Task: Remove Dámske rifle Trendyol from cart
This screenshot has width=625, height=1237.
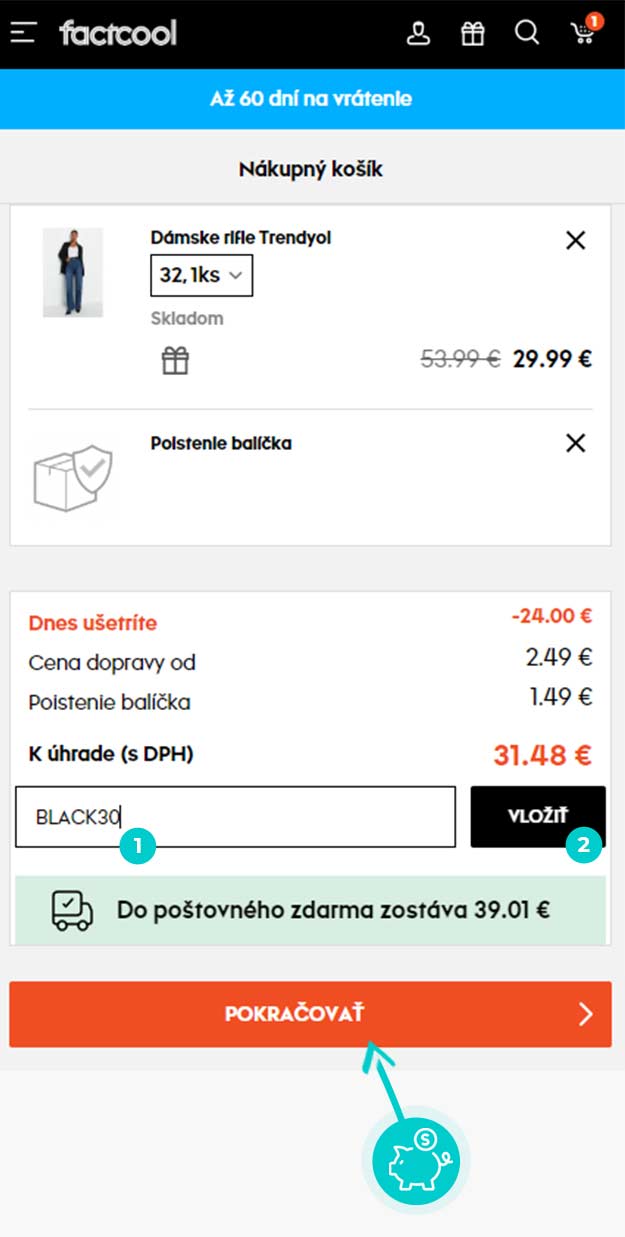Action: 575,240
